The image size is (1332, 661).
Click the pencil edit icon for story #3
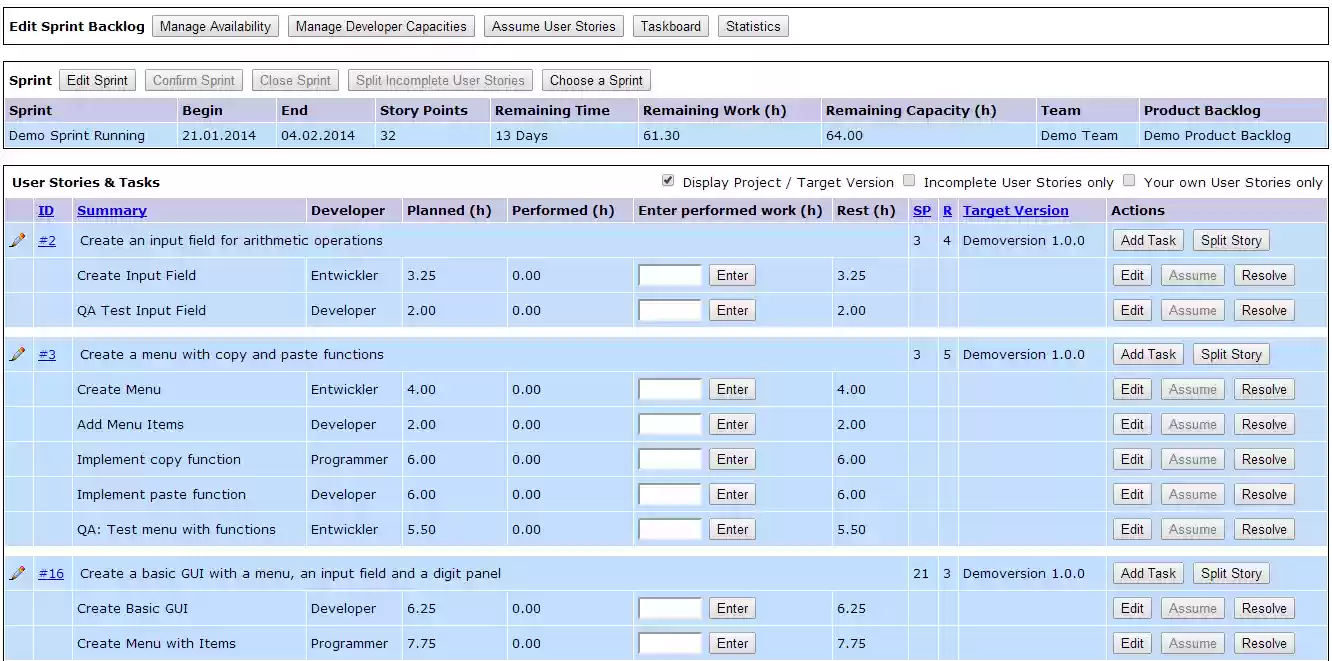pos(15,354)
